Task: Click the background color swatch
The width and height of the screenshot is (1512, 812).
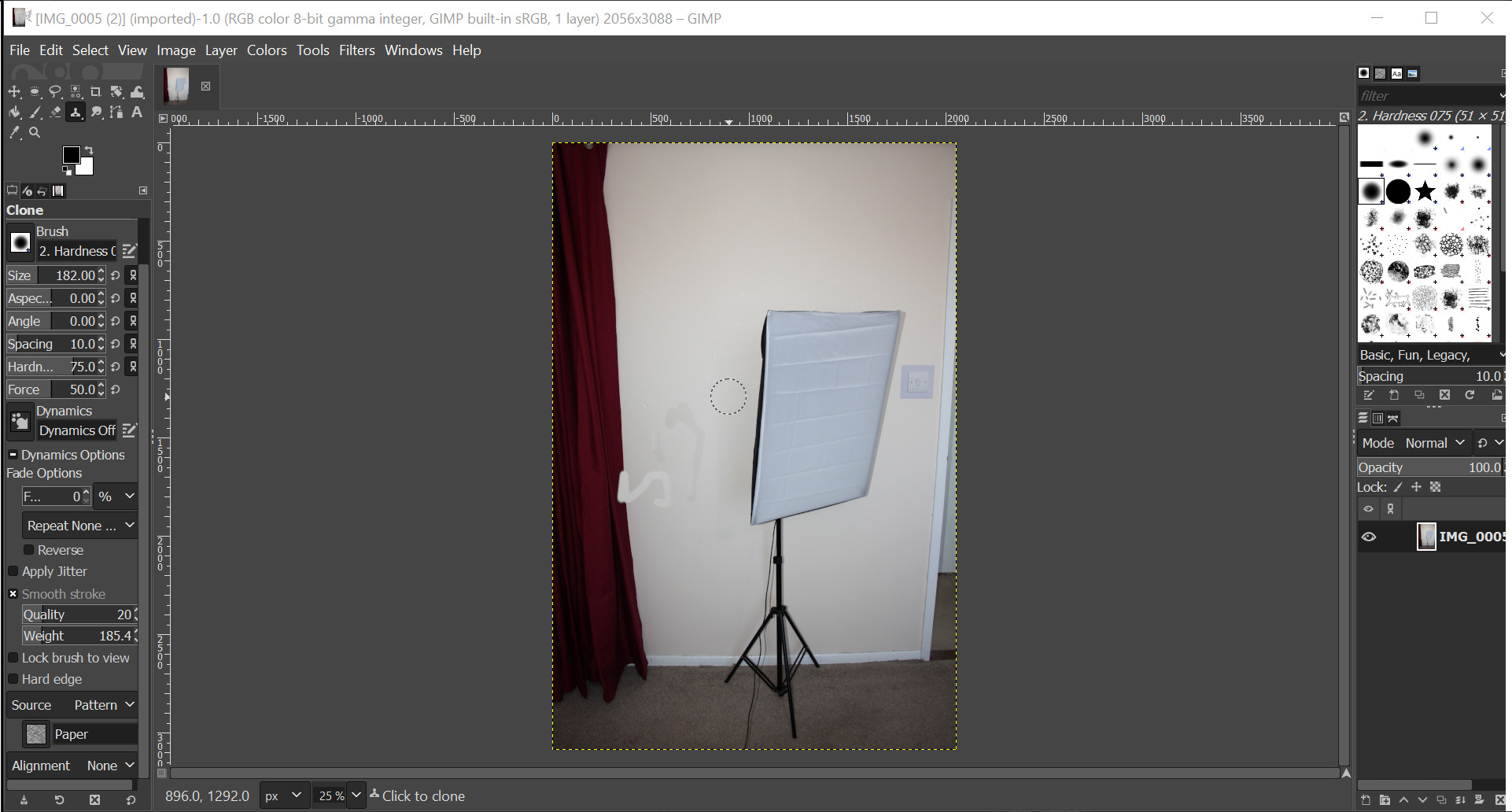Action: [86, 168]
